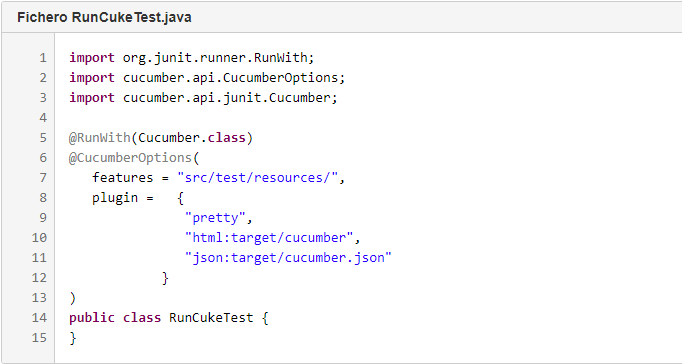682x364 pixels.
Task: Click the '@RunWith' annotation
Action: click(100, 137)
